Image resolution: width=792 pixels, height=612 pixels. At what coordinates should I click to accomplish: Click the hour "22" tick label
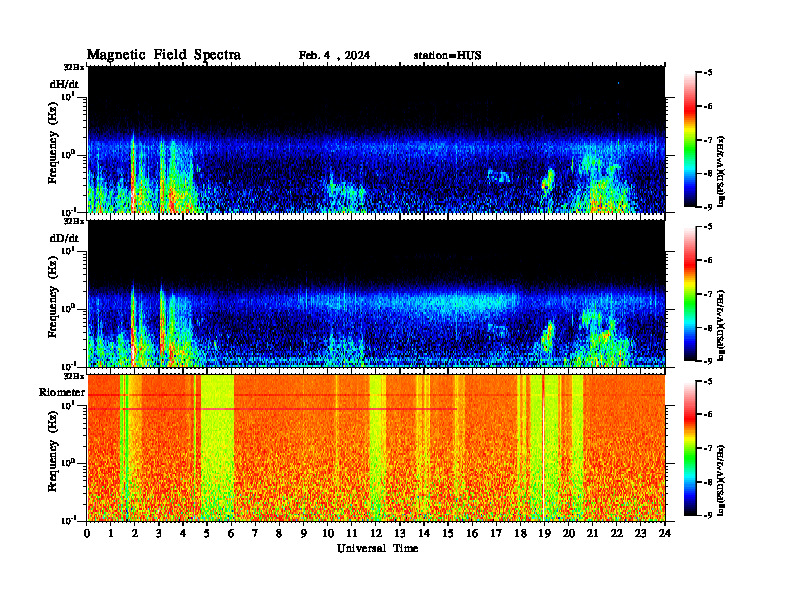(617, 533)
